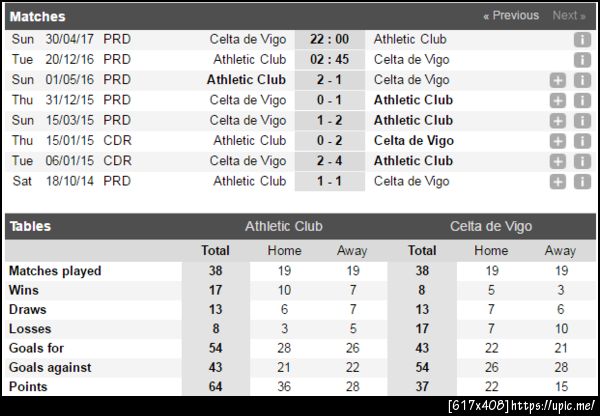The image size is (600, 416).
Task: Click Athletic Club tables column header
Action: [284, 227]
